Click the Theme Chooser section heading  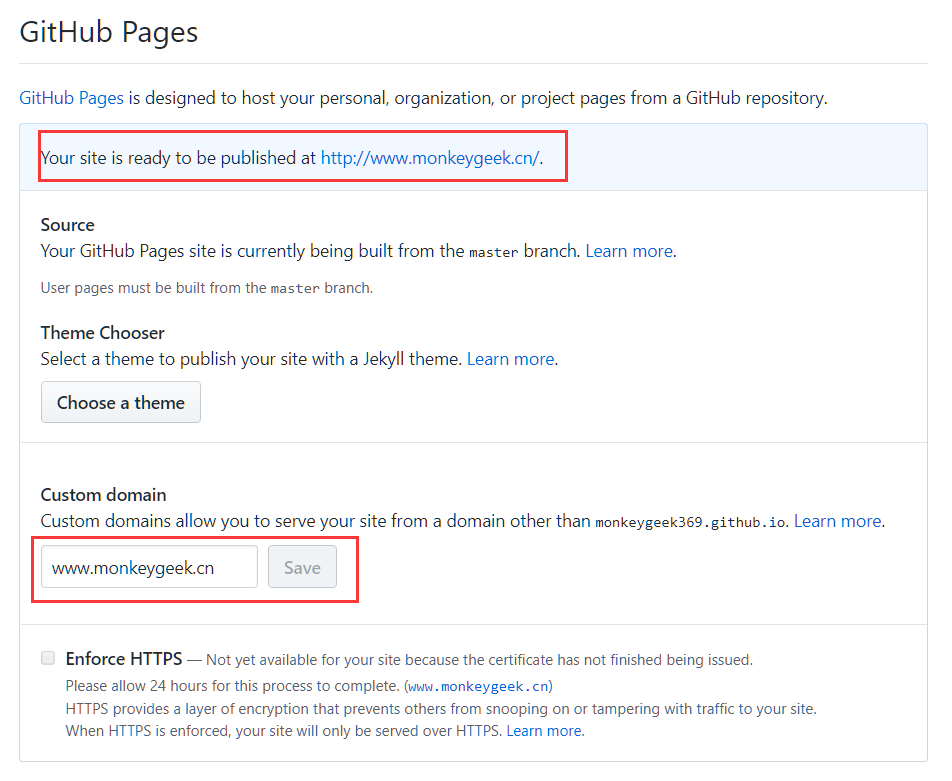click(x=103, y=333)
